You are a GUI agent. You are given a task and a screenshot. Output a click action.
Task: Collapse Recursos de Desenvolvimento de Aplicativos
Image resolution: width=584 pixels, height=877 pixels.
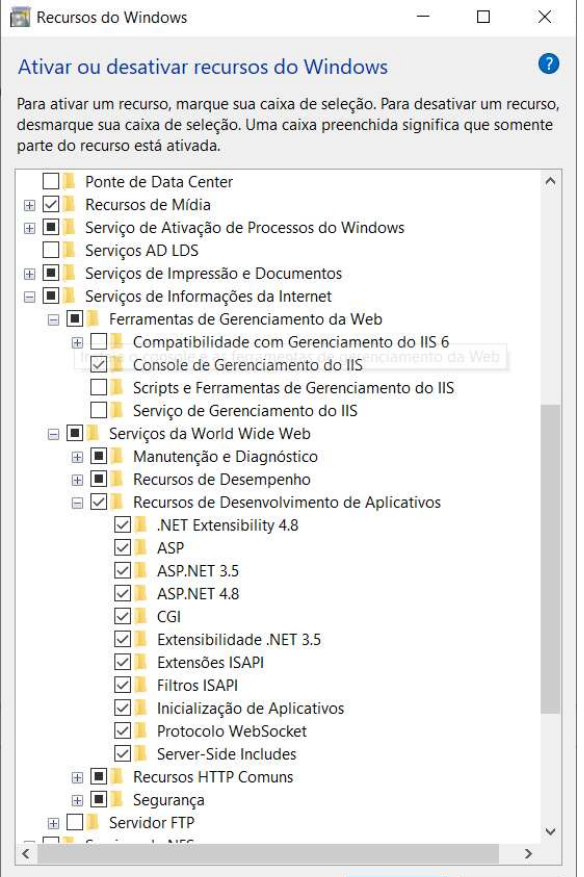point(78,503)
